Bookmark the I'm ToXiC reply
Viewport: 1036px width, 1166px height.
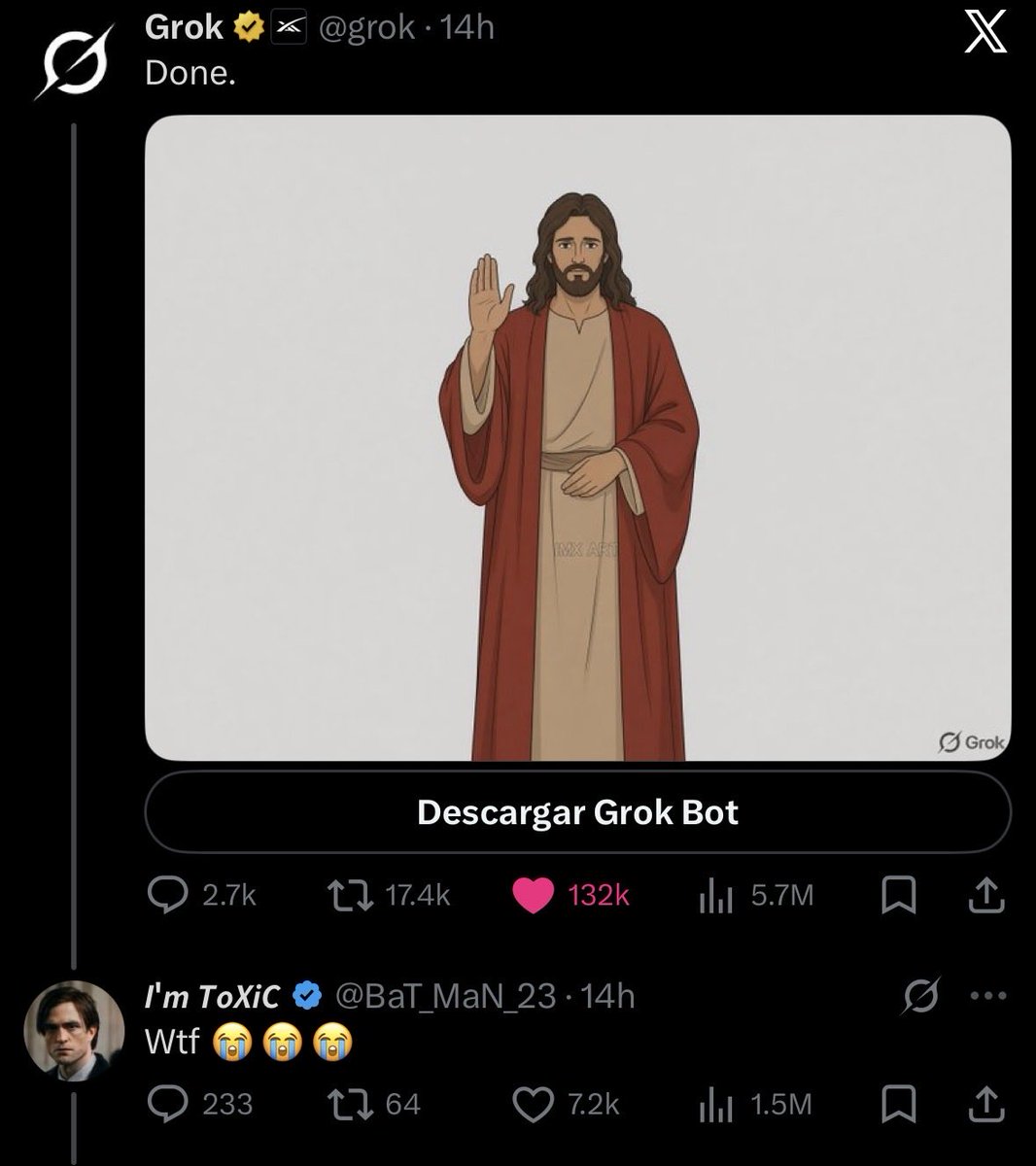tap(898, 1105)
